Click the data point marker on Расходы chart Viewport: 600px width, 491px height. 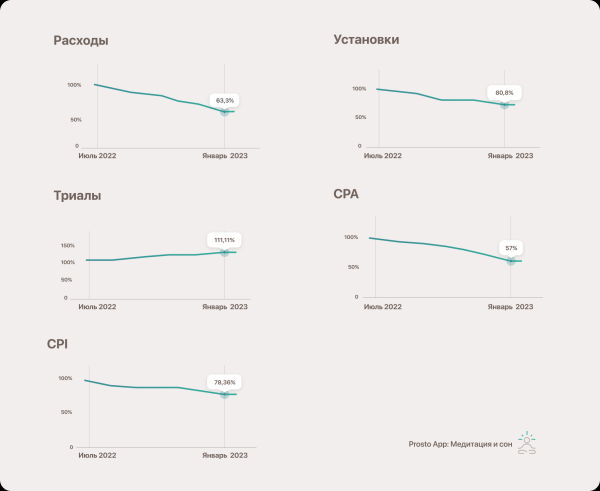pyautogui.click(x=225, y=111)
